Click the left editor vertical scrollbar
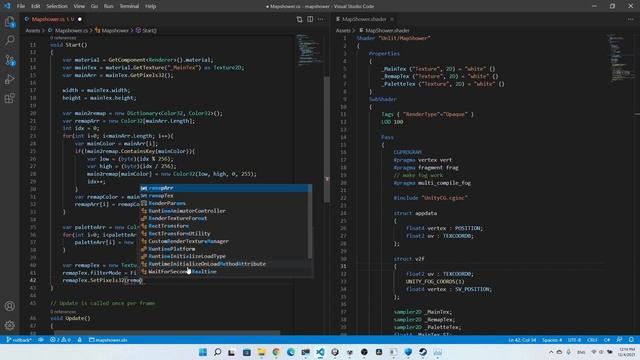The image size is (640, 360). click(327, 139)
